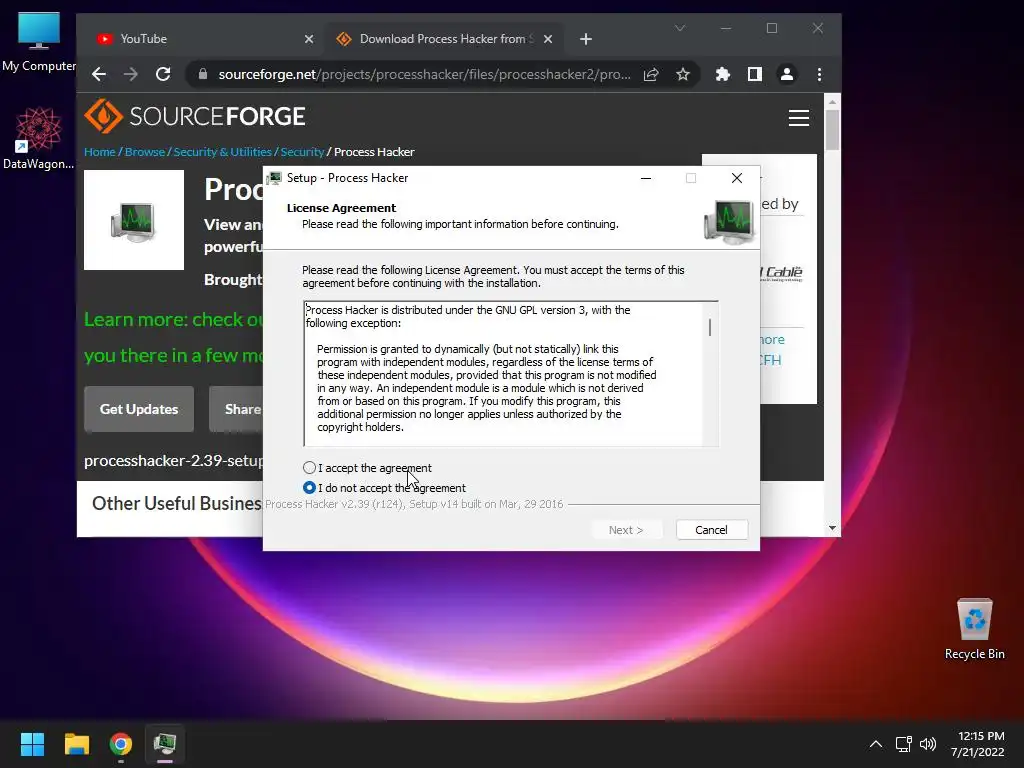Go to Home breadcrumb link
Viewport: 1024px width, 768px height.
(99, 152)
